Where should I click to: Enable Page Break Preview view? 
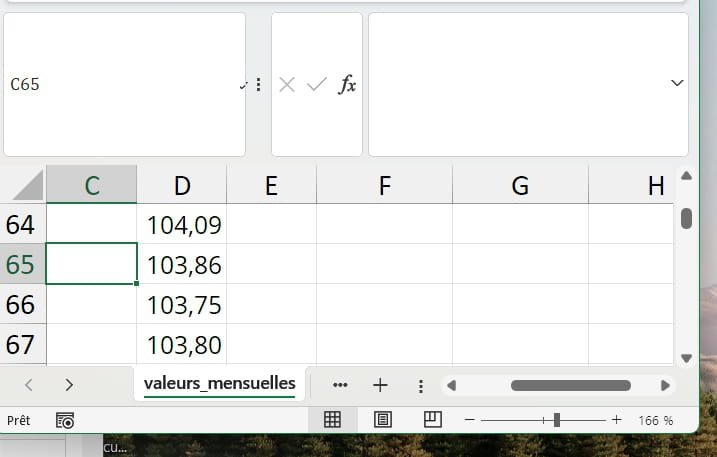point(432,420)
